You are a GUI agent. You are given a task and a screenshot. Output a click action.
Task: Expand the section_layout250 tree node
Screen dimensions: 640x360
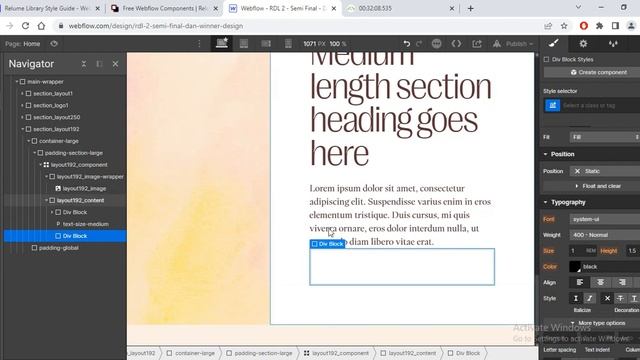22,117
